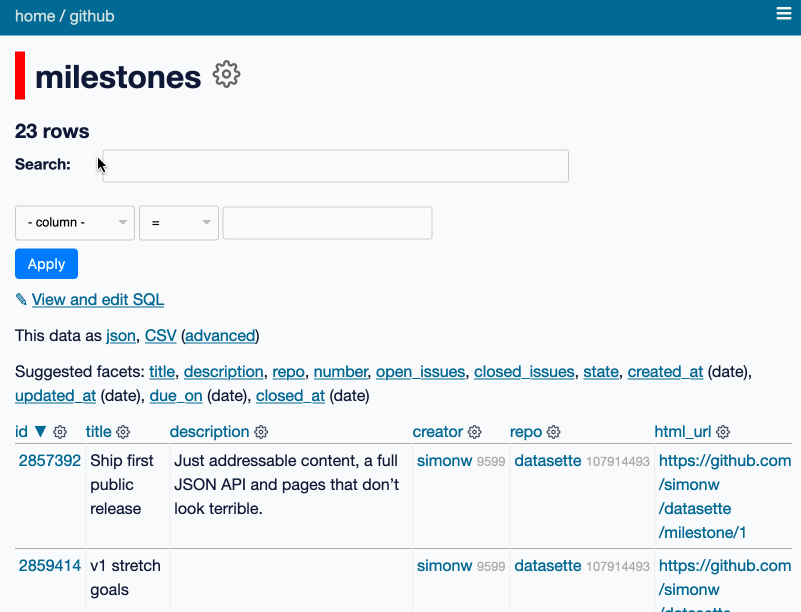This screenshot has height=612, width=801.
Task: Open the creator column gear menu
Action: tap(475, 432)
